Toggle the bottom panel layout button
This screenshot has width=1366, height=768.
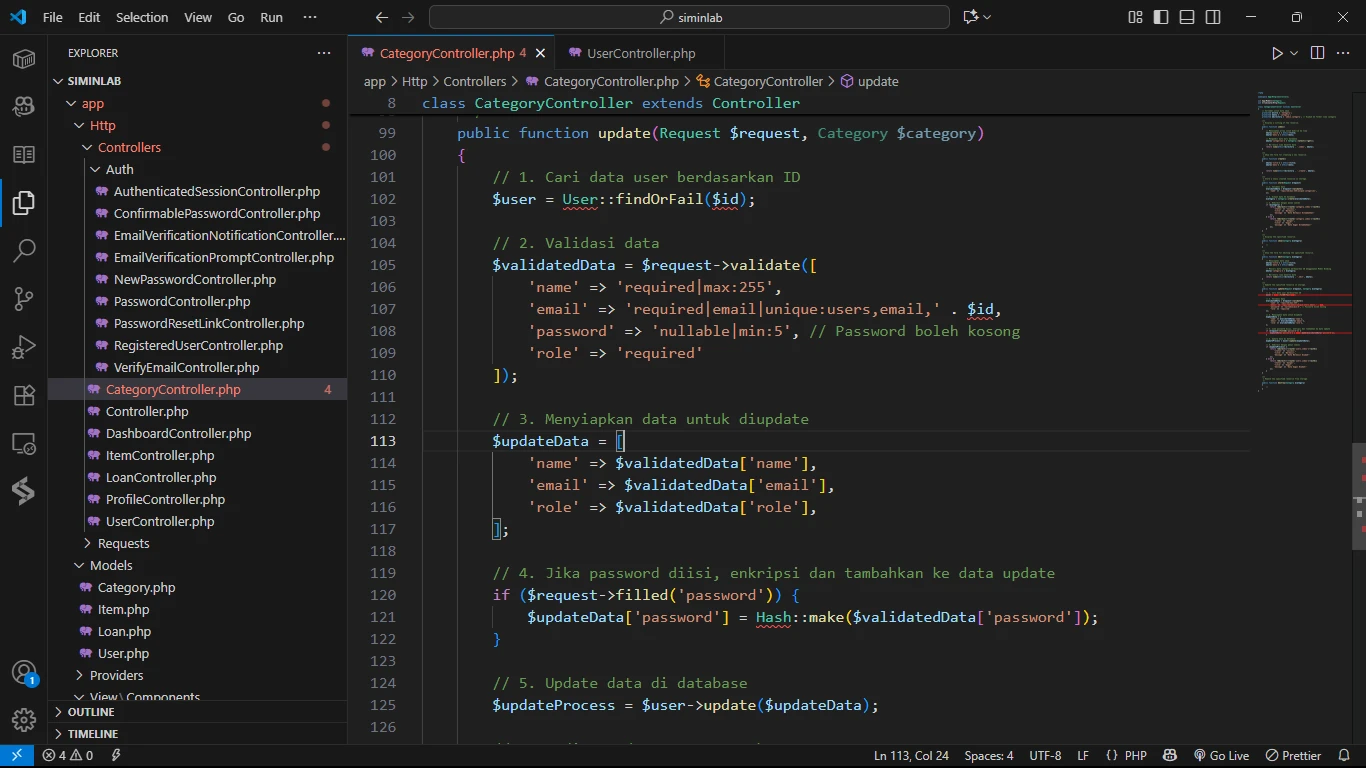coord(1187,17)
